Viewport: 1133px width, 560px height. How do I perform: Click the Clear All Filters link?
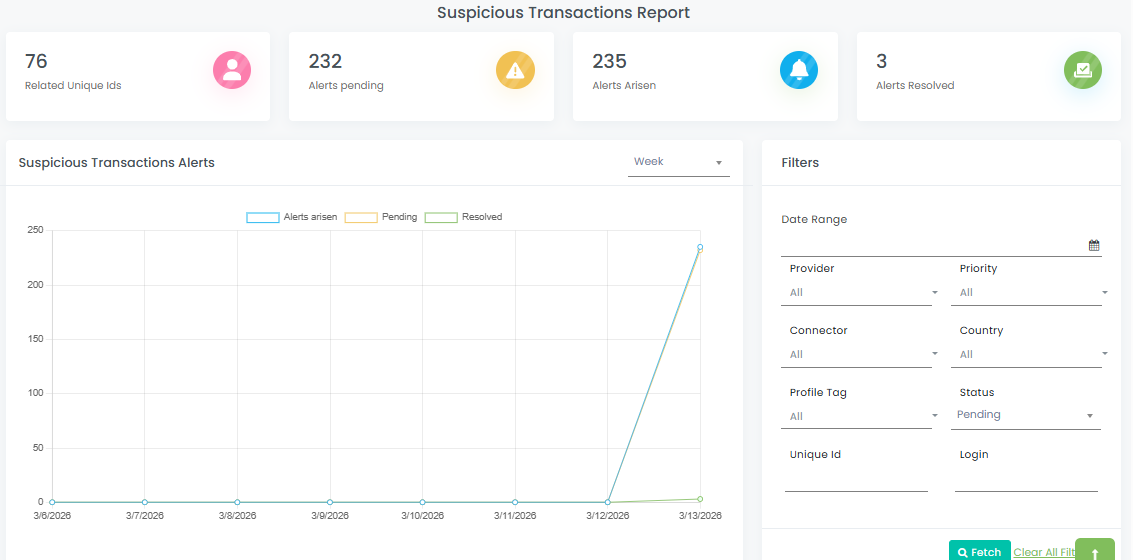pos(1043,552)
